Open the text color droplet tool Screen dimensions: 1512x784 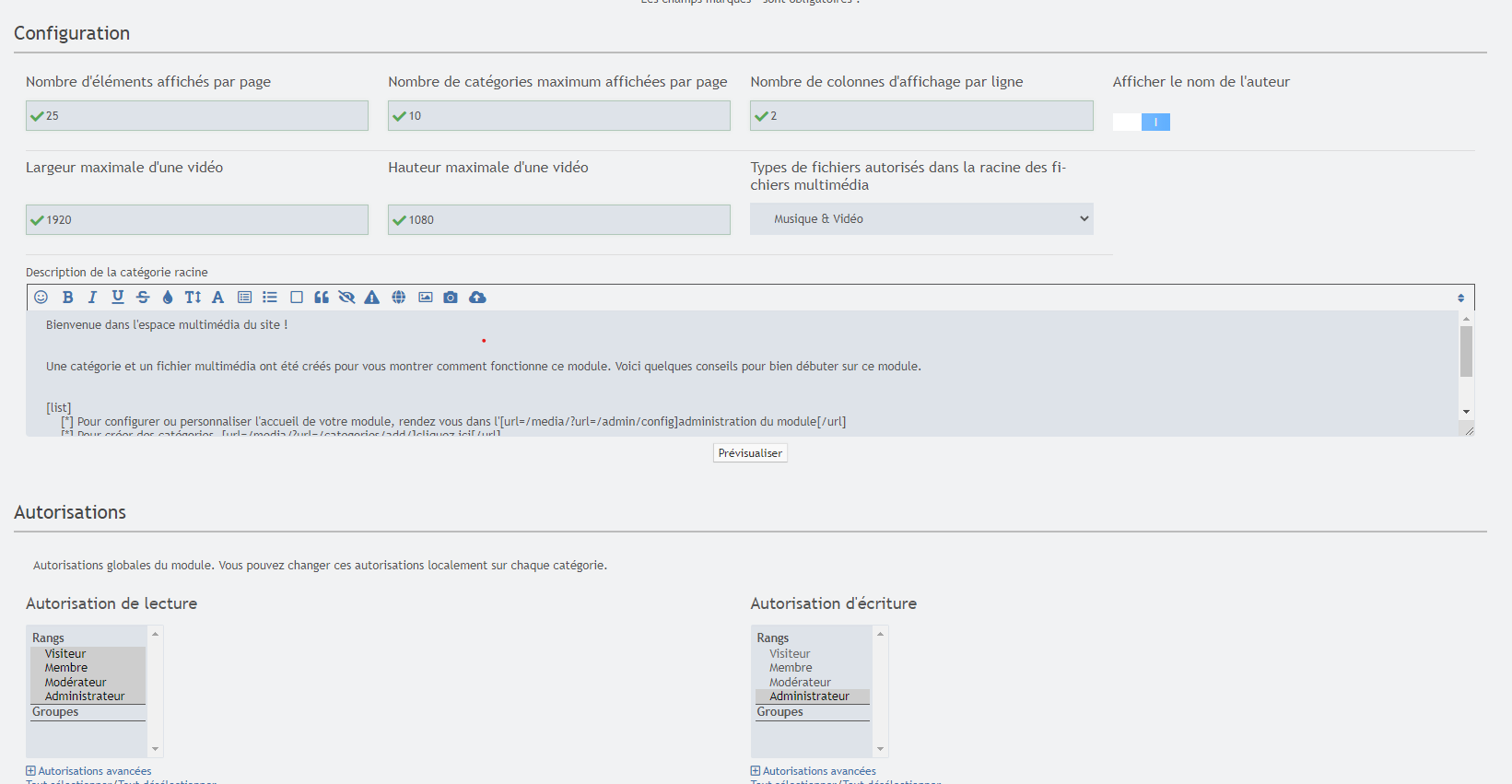click(x=168, y=297)
